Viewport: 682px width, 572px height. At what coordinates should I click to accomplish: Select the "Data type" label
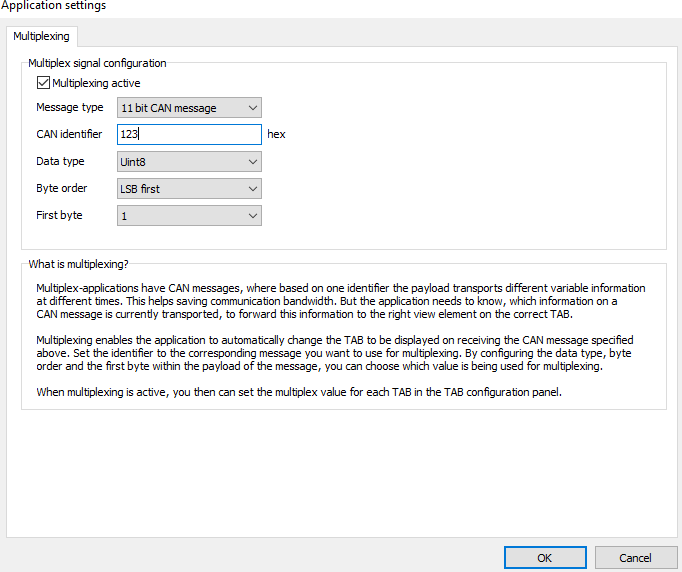pos(60,161)
